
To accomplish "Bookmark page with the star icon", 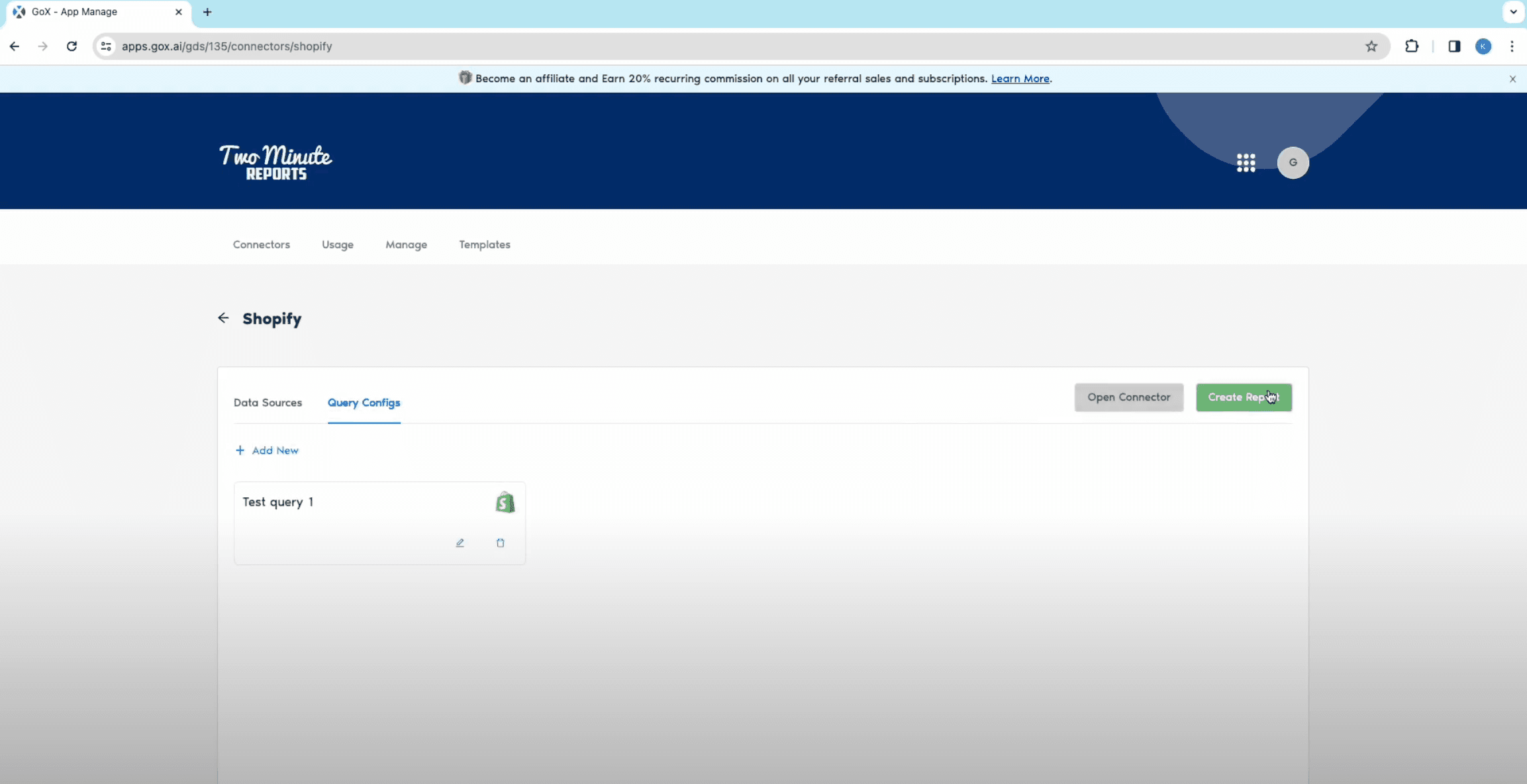I will click(x=1371, y=46).
